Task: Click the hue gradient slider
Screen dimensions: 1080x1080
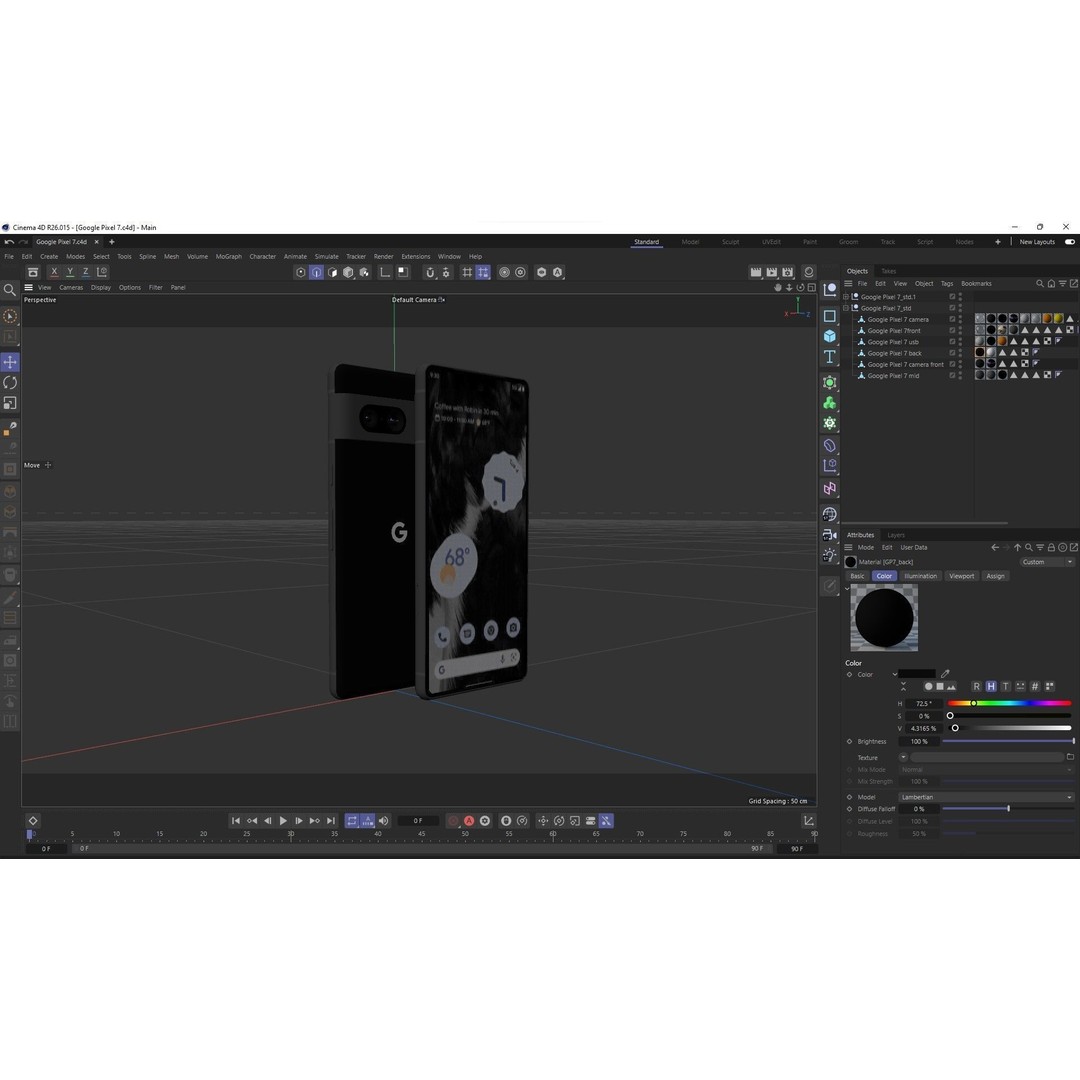Action: tap(1010, 703)
